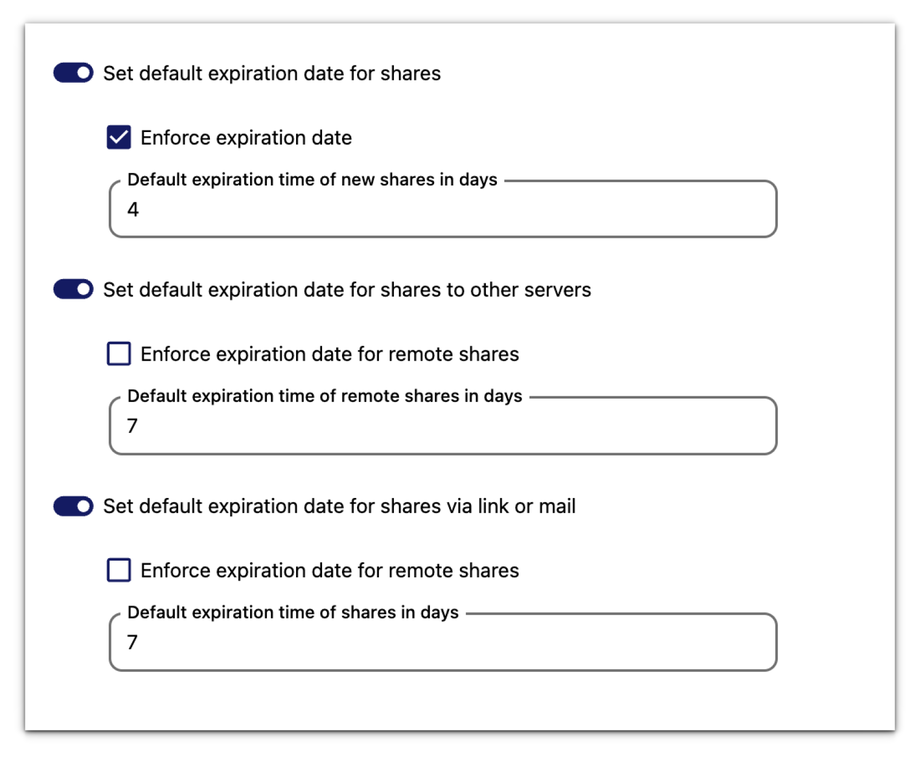This screenshot has height=757, width=920.
Task: Click the 'Enforce expiration date' label text
Action: 246,137
